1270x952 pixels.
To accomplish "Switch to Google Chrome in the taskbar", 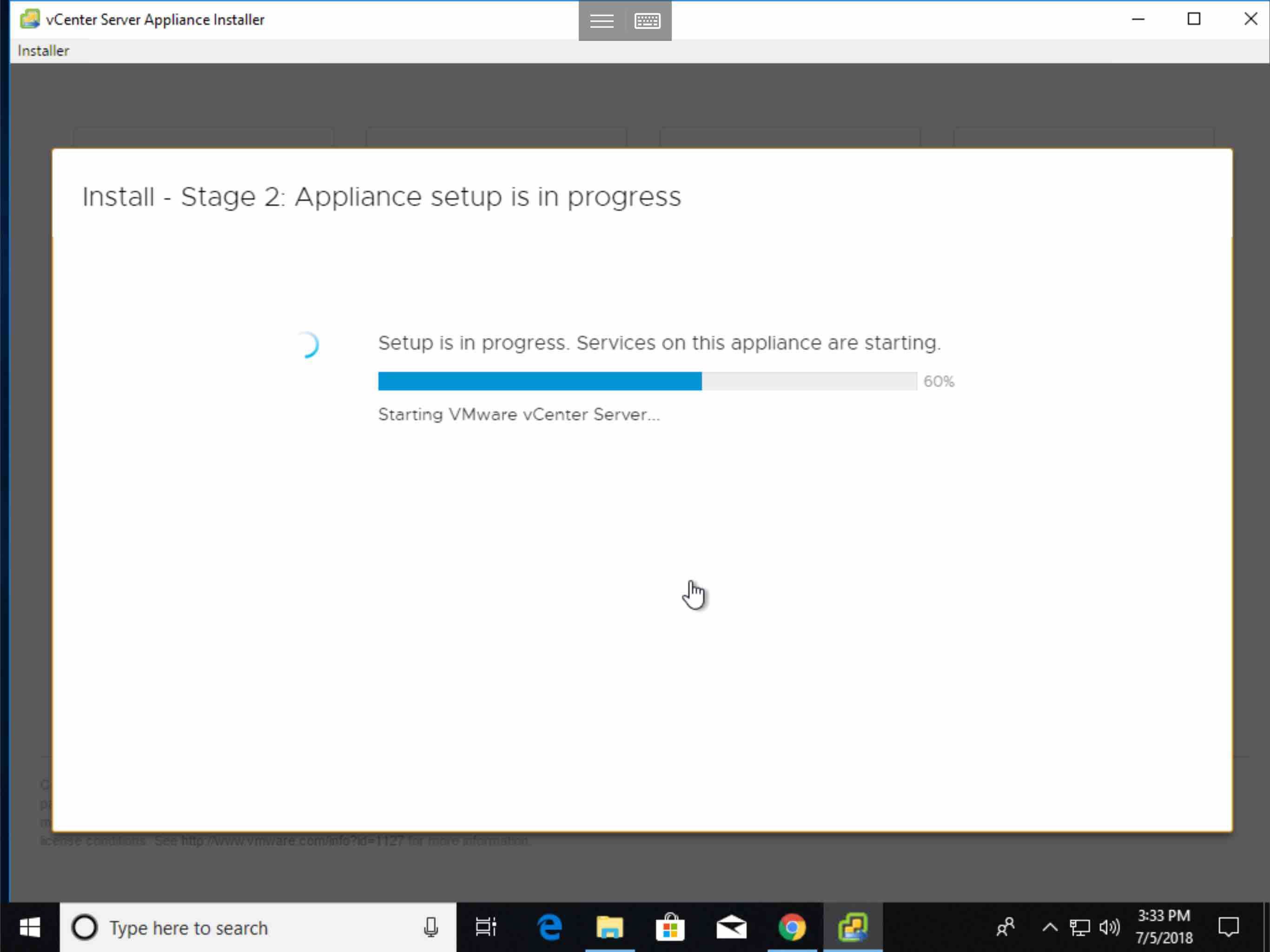I will click(792, 927).
